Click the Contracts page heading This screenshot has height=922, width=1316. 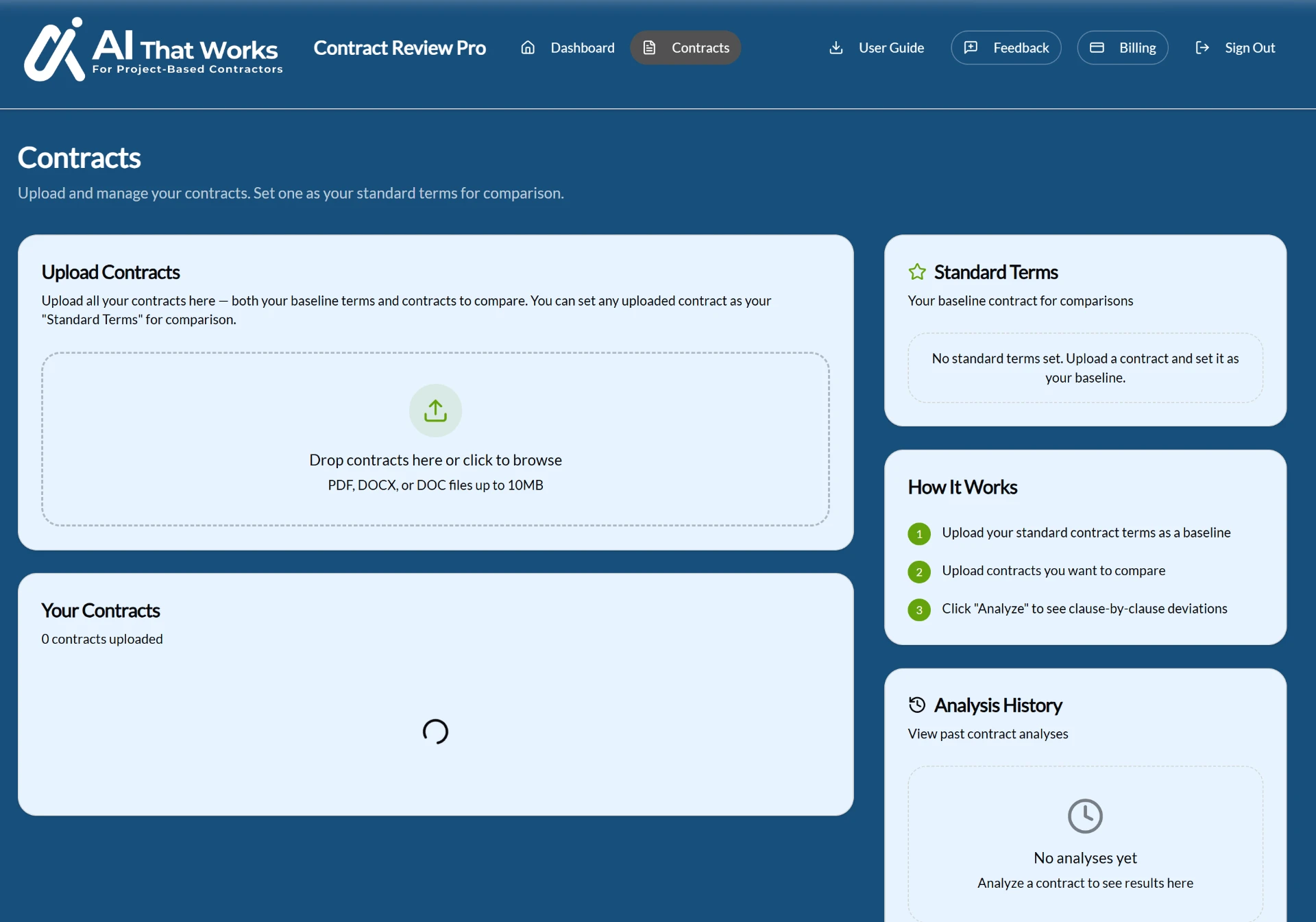(x=80, y=158)
